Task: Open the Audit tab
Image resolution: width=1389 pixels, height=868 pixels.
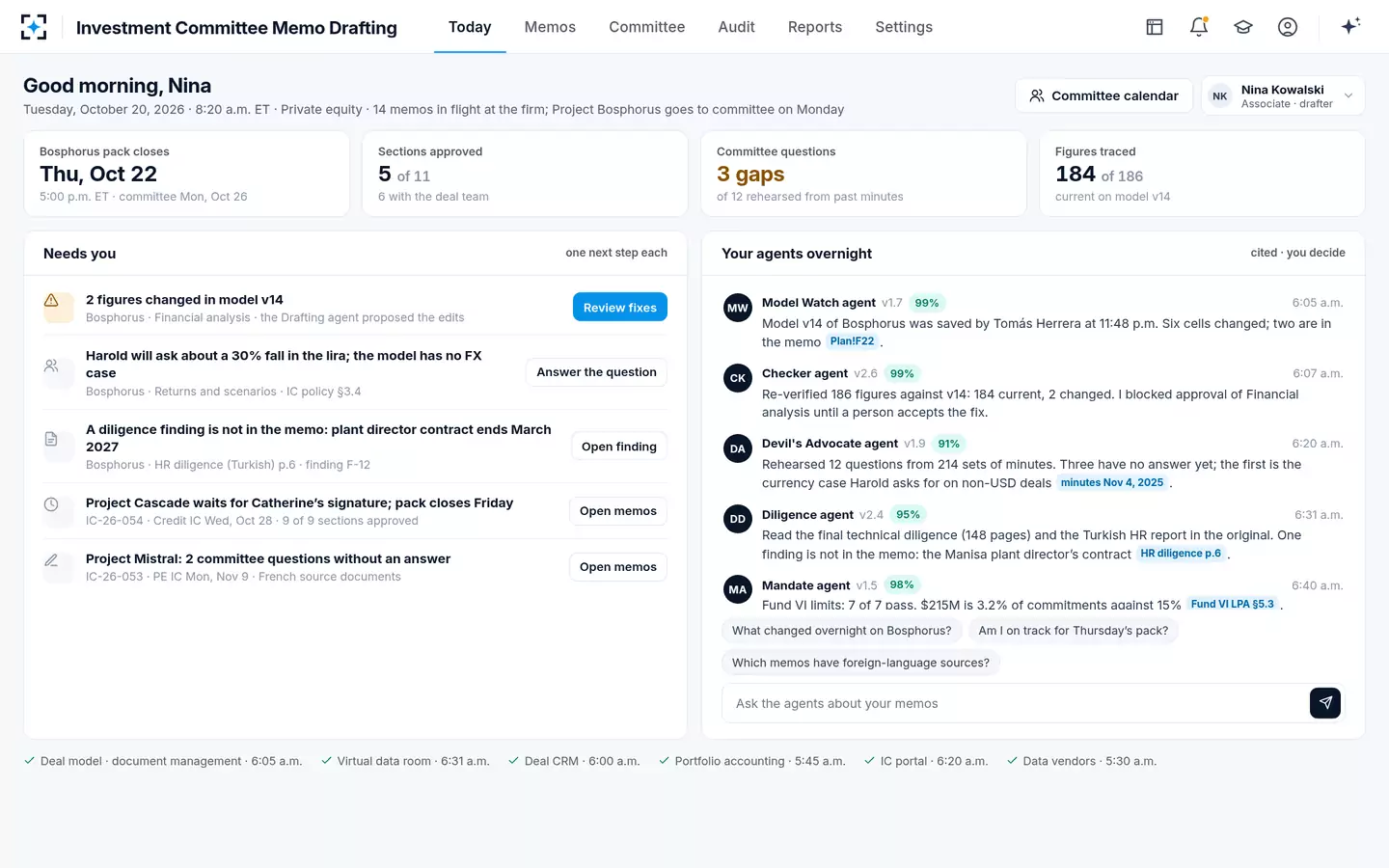Action: pos(736,27)
